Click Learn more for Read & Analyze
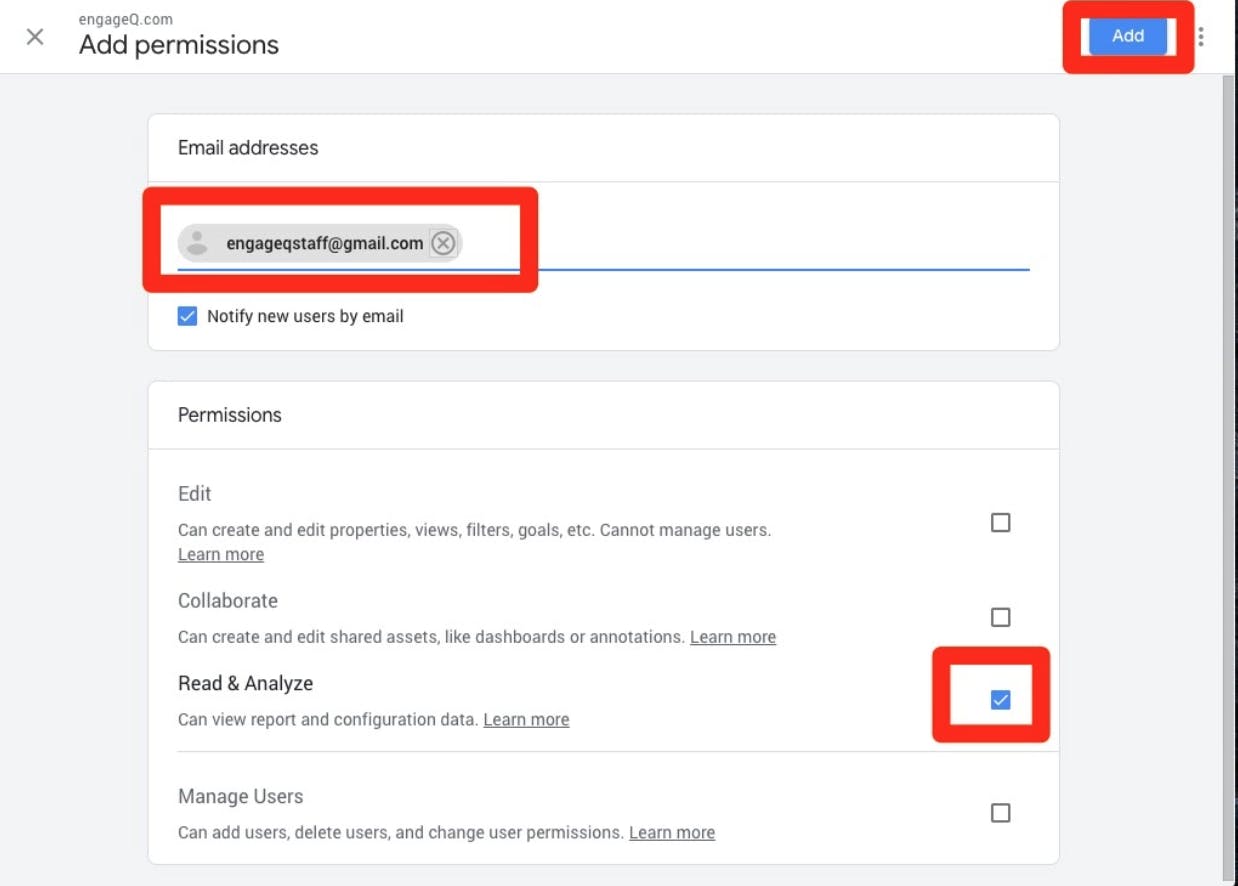Screen dimensions: 1238x886 click(526, 720)
